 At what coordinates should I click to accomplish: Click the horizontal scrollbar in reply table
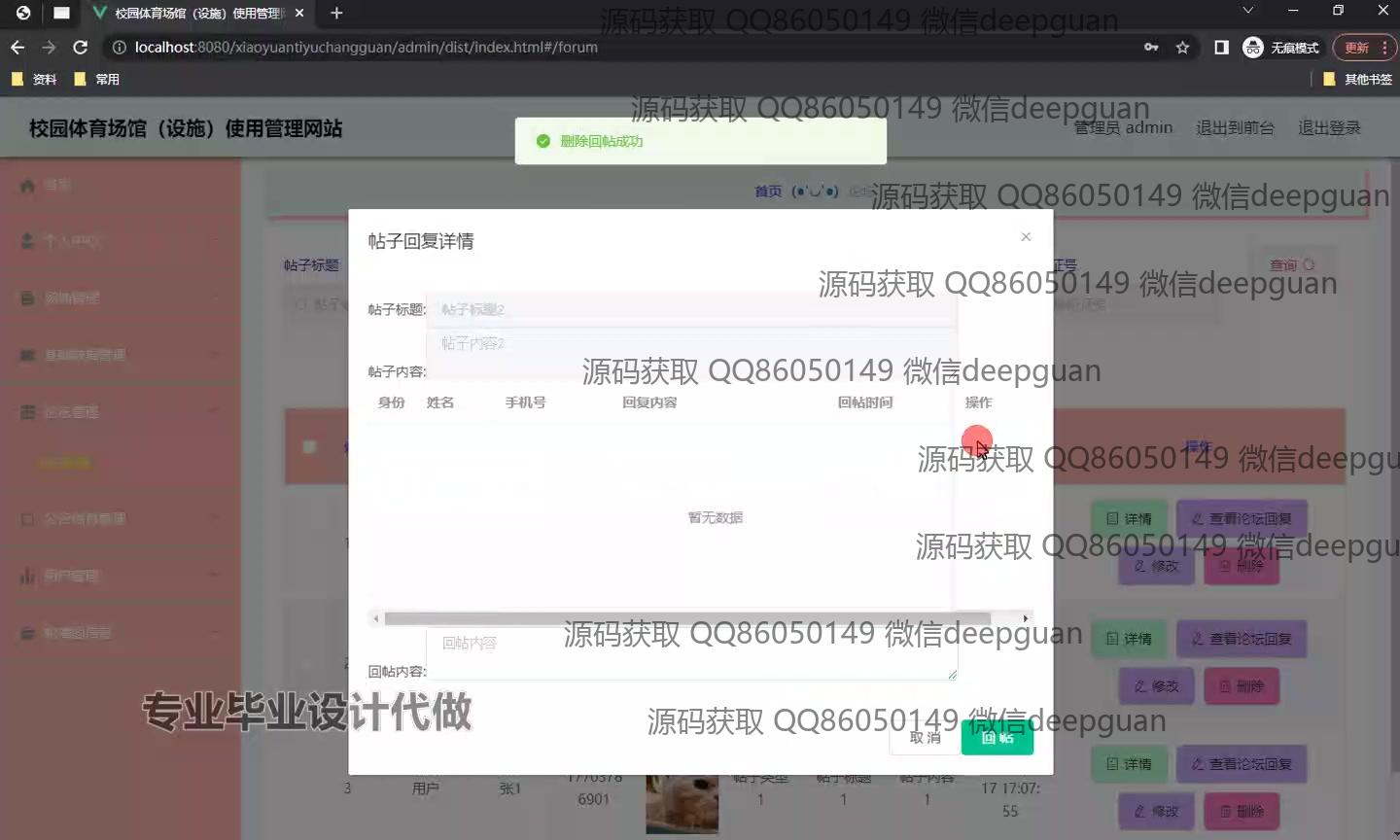pos(686,618)
